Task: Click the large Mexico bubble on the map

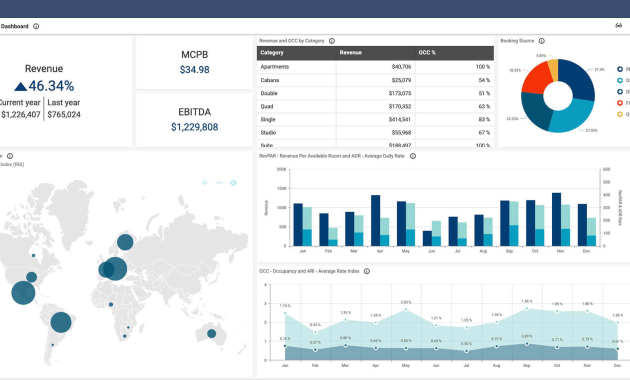Action: [23, 293]
